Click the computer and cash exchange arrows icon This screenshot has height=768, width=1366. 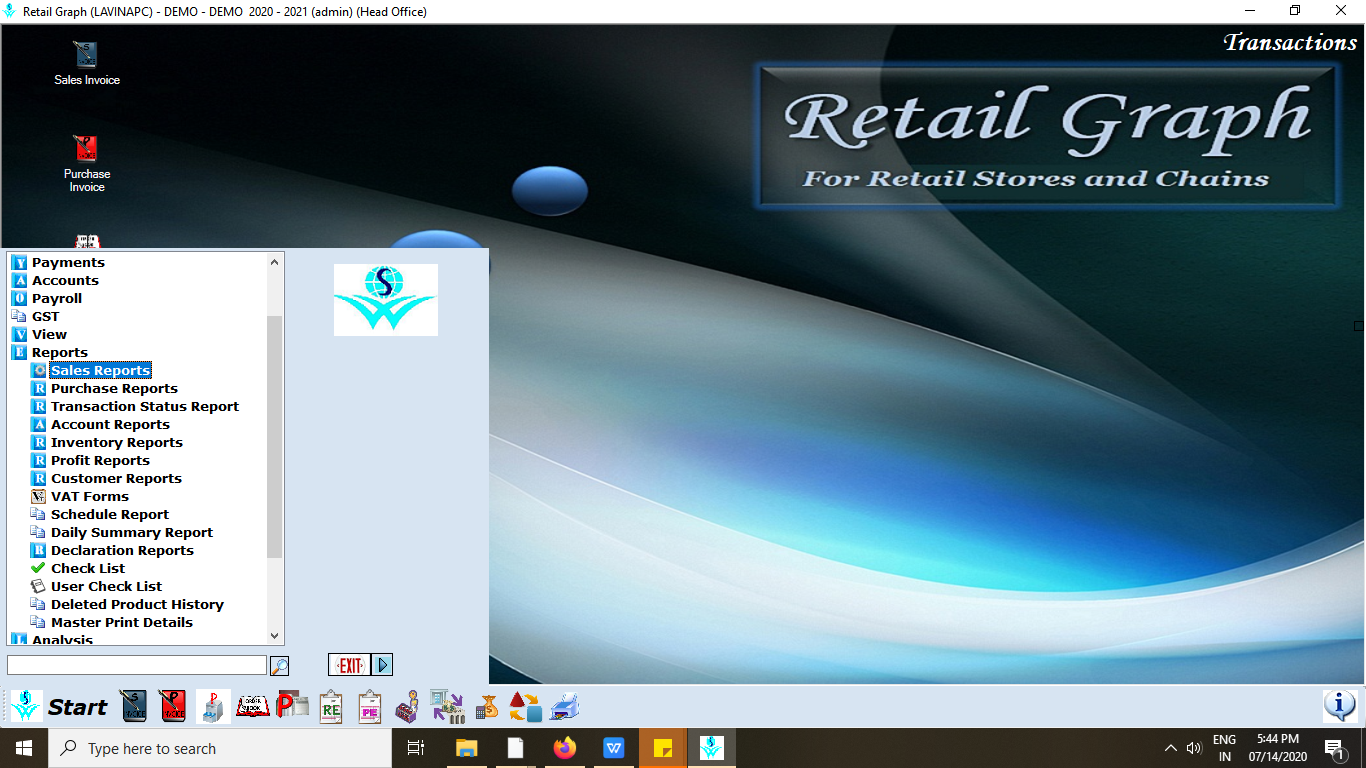tap(447, 707)
